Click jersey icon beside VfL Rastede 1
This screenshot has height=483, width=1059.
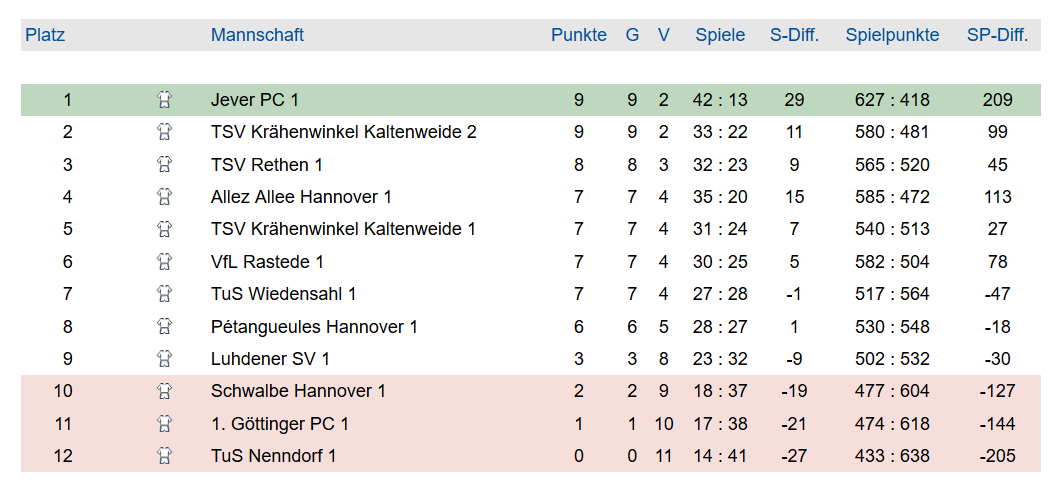164,261
